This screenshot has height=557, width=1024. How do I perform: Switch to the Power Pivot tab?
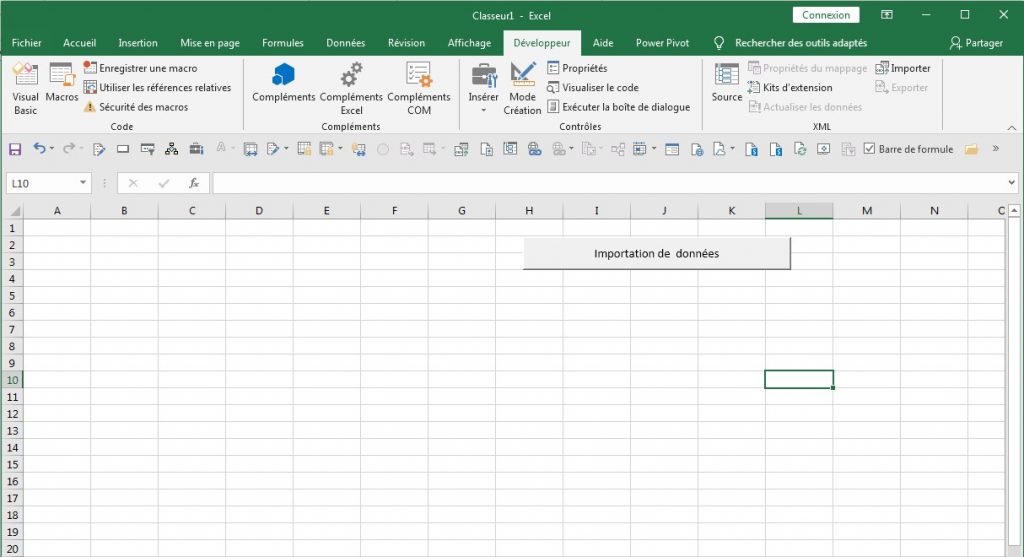(662, 43)
